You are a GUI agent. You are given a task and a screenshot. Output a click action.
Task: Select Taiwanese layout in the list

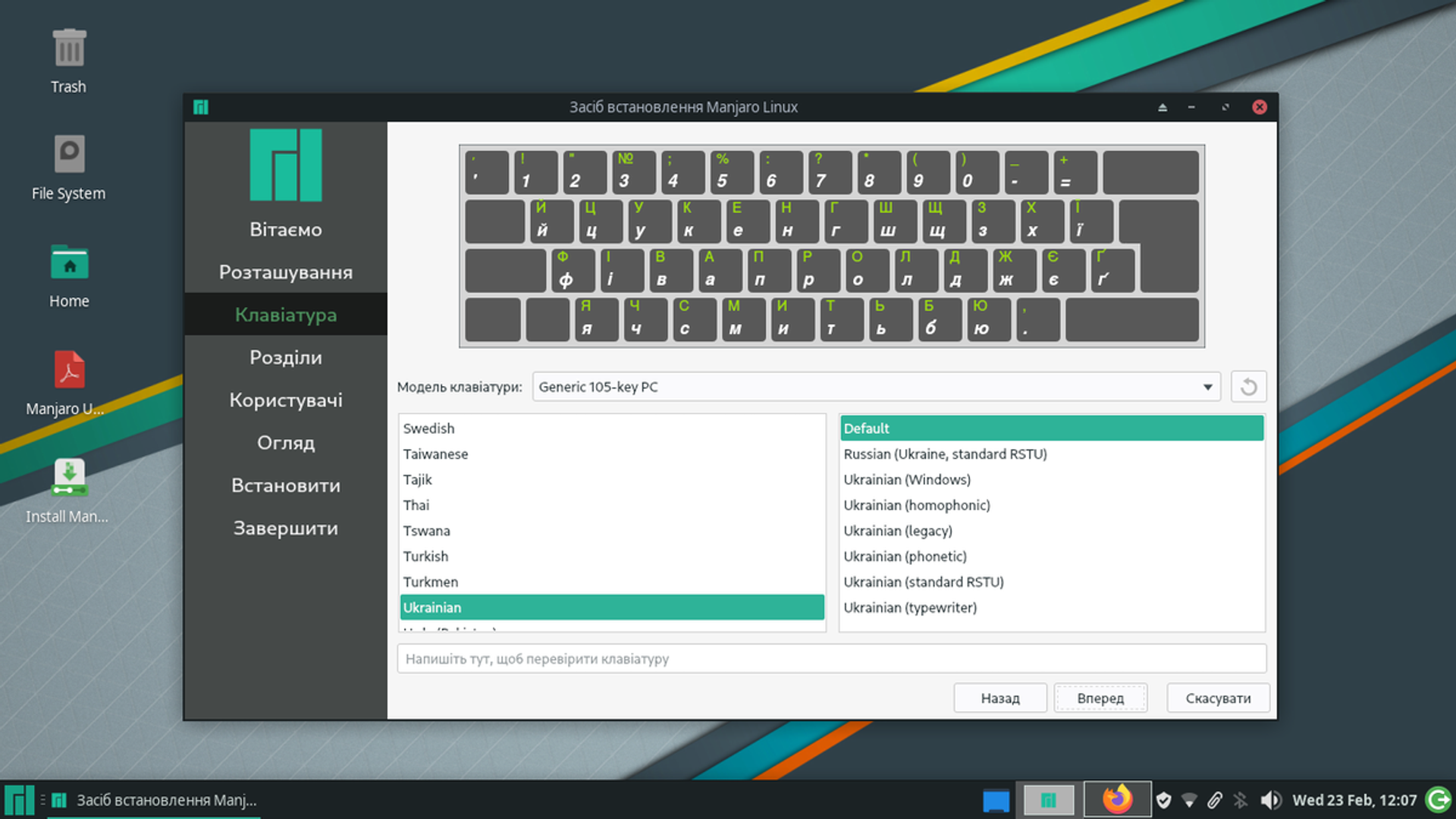(612, 453)
